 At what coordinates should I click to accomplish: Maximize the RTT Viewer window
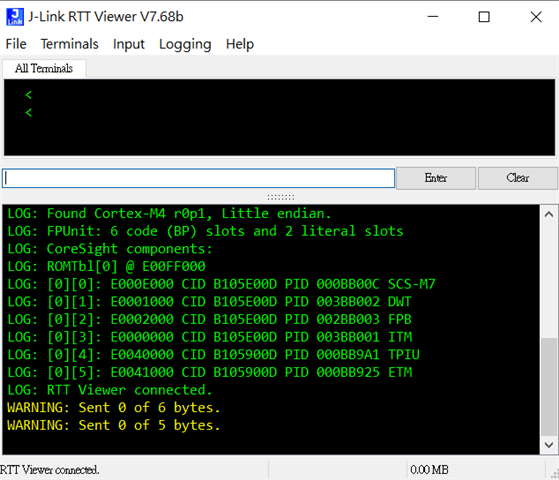tap(484, 17)
